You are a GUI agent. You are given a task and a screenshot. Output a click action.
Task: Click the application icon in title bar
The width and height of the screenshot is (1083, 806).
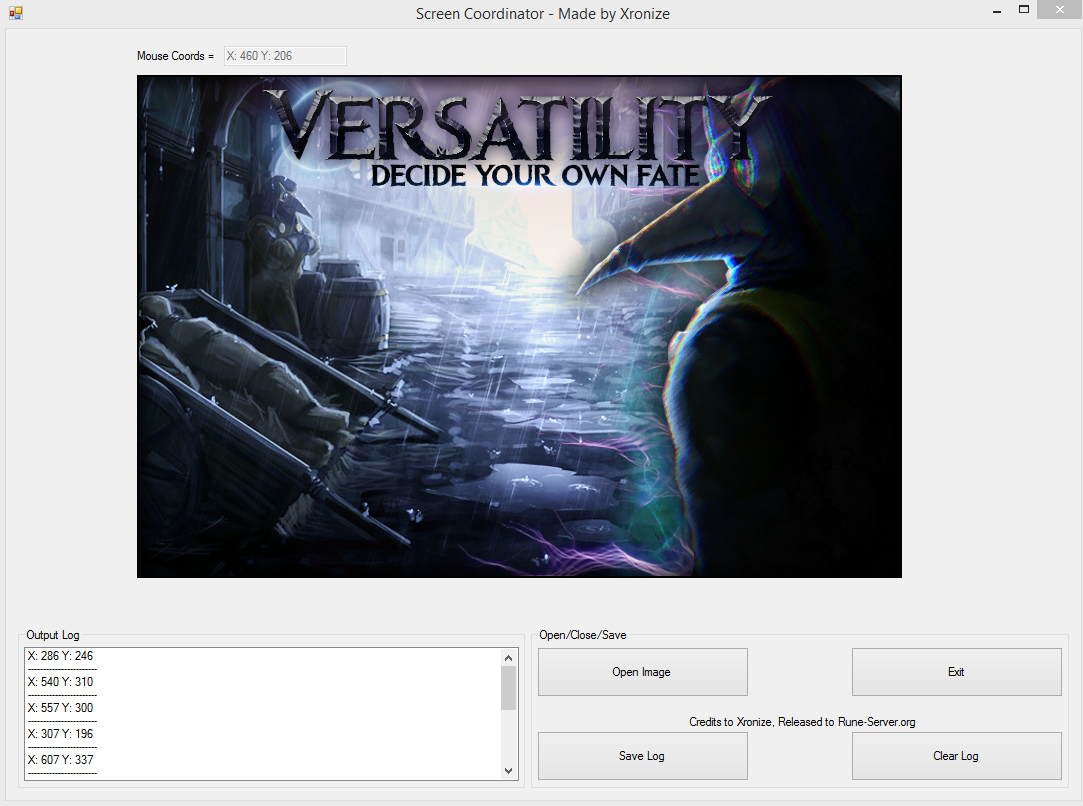16,13
